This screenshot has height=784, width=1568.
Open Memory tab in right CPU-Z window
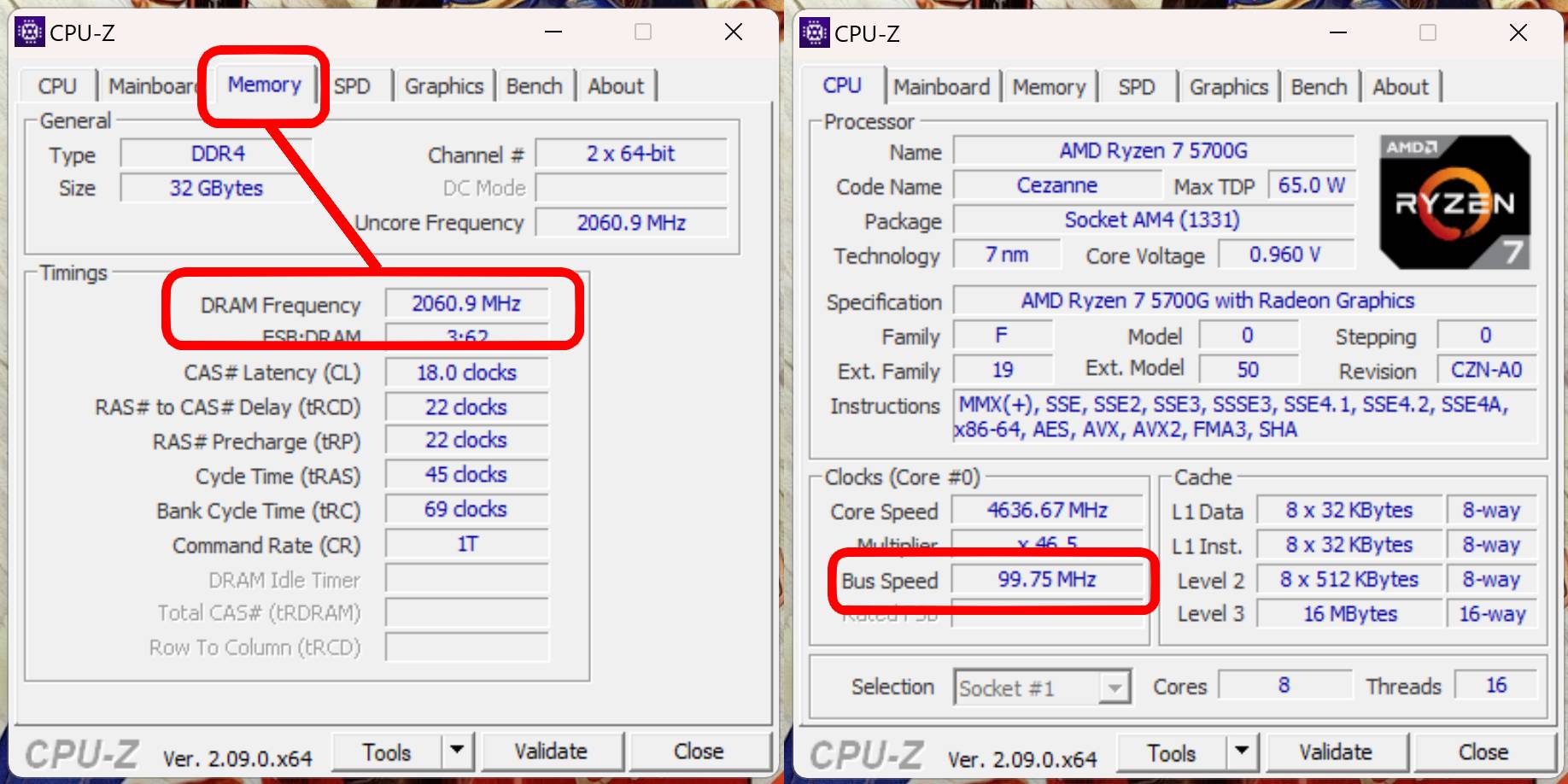(x=1049, y=87)
